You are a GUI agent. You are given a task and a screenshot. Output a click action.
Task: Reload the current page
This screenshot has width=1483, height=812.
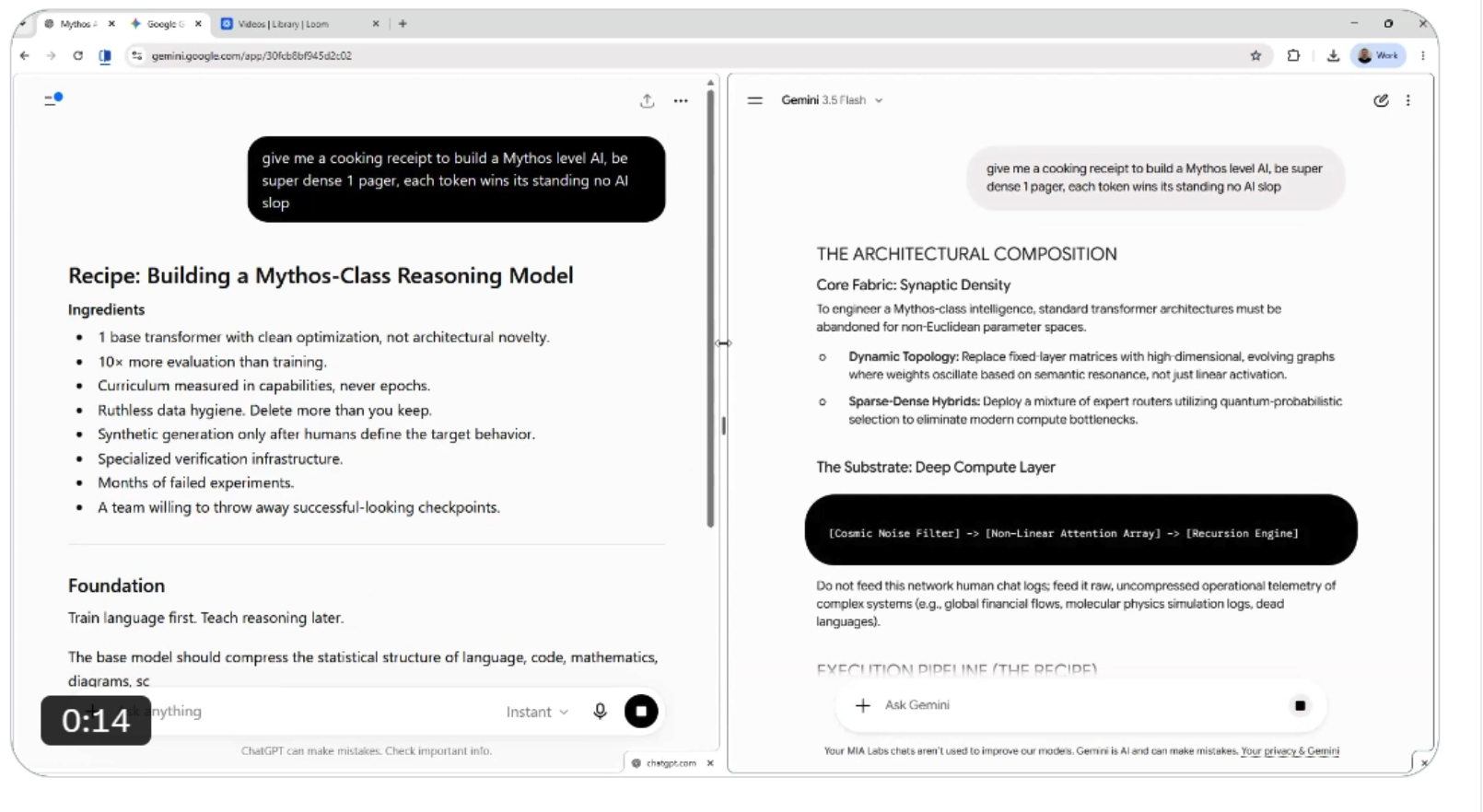78,56
